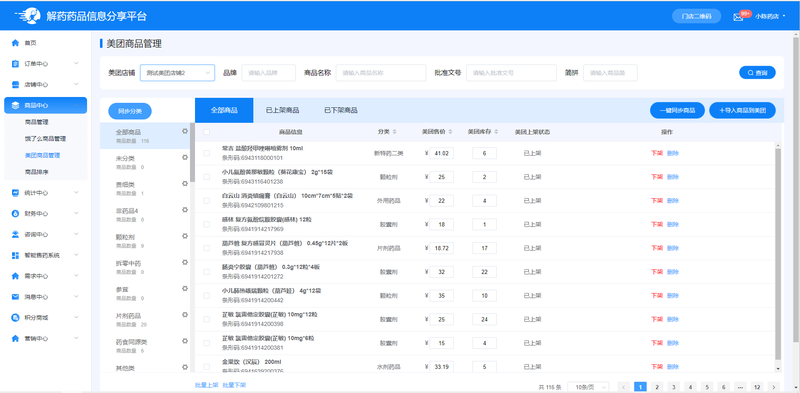Switch to the 全部商品 tab
800x393 pixels.
pos(224,110)
